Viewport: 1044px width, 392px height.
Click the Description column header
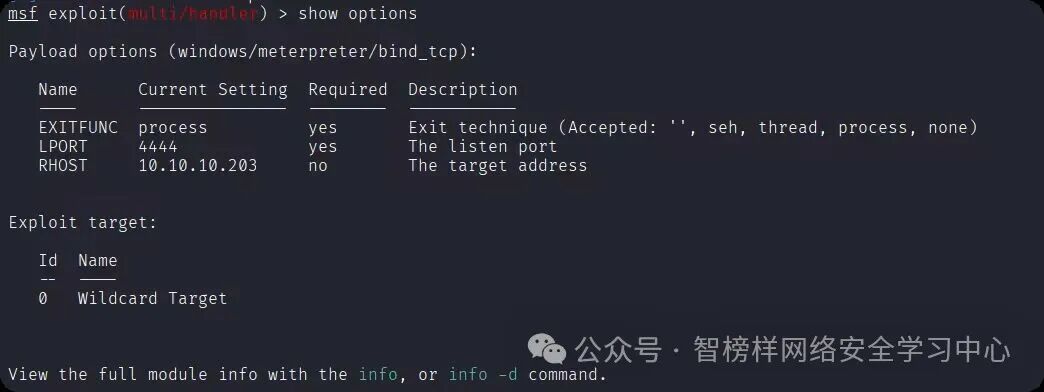click(x=463, y=89)
